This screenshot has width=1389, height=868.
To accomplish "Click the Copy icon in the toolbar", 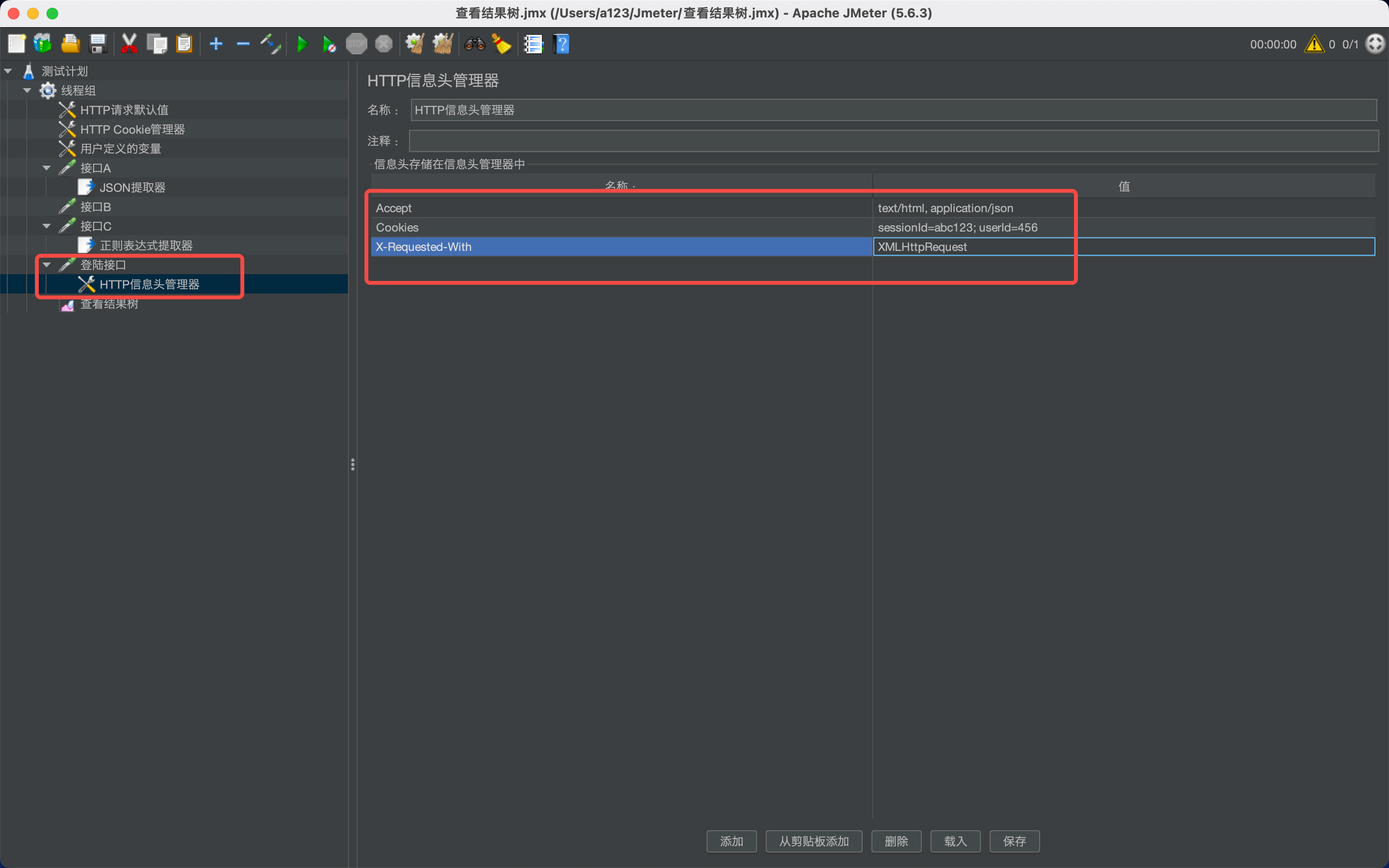I will coord(157,44).
